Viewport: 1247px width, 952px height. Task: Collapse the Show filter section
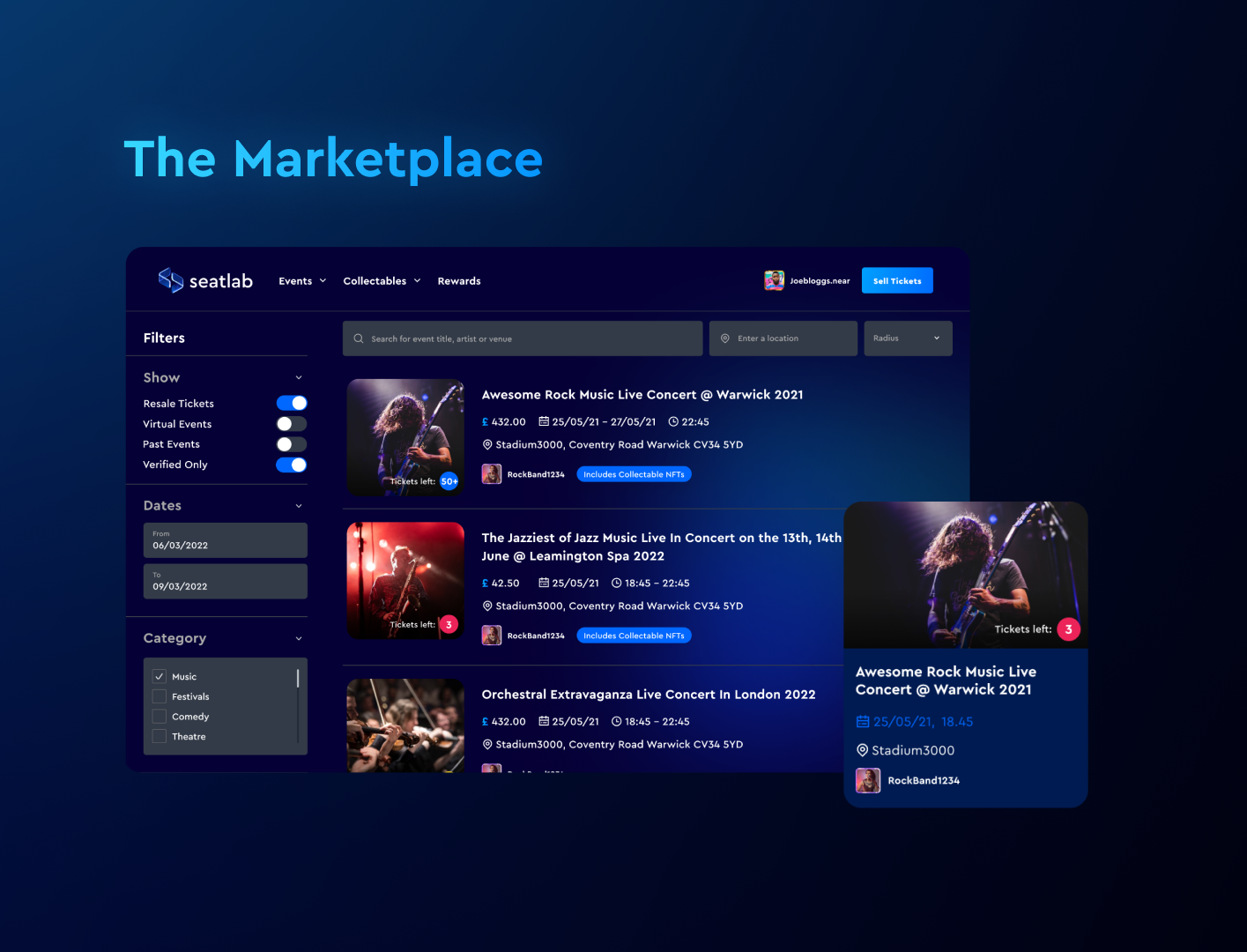[x=299, y=377]
